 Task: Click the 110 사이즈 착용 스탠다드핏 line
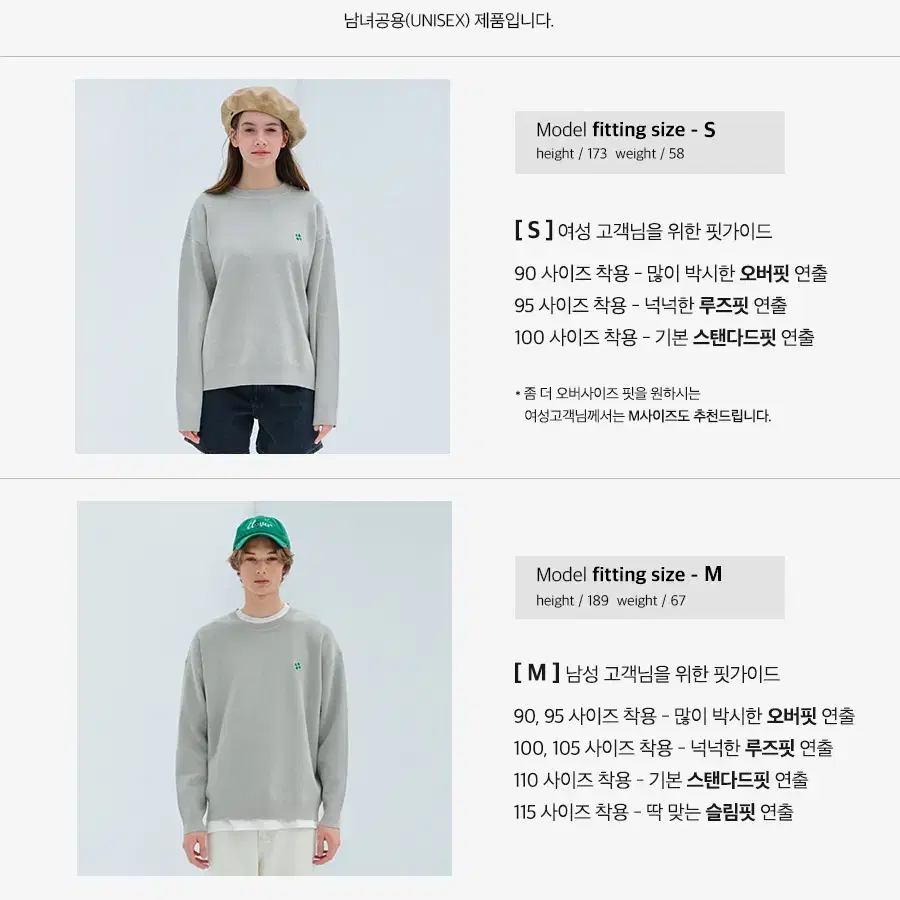click(x=661, y=780)
